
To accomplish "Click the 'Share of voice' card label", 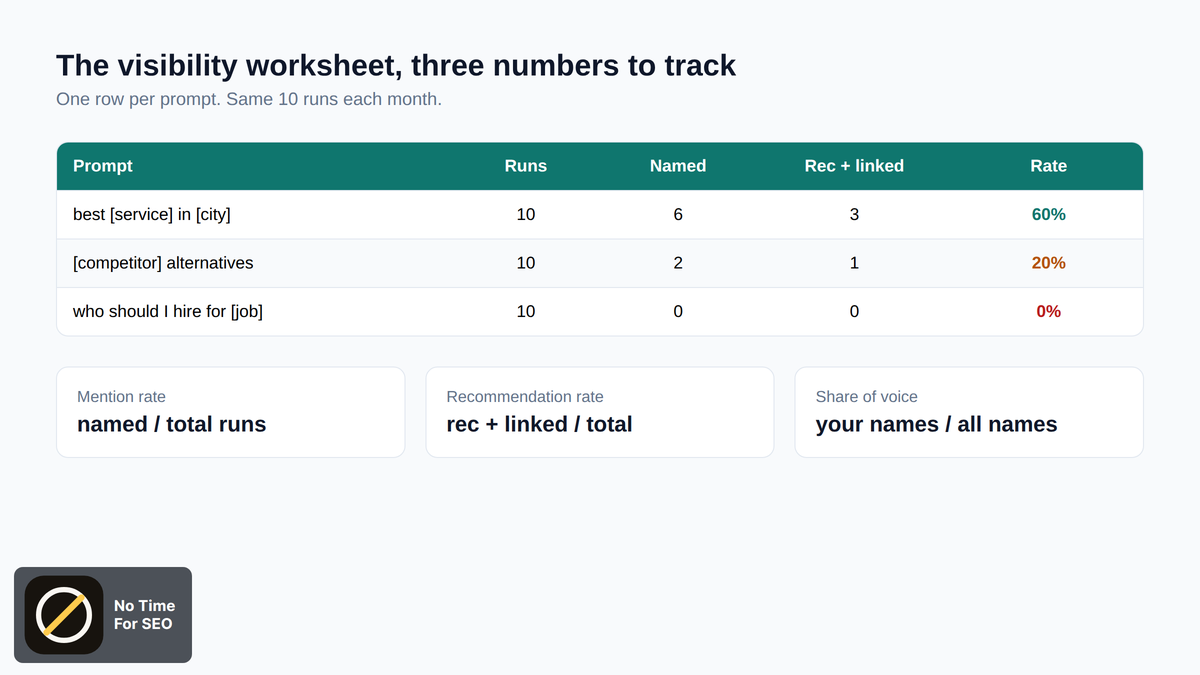I will (x=867, y=397).
